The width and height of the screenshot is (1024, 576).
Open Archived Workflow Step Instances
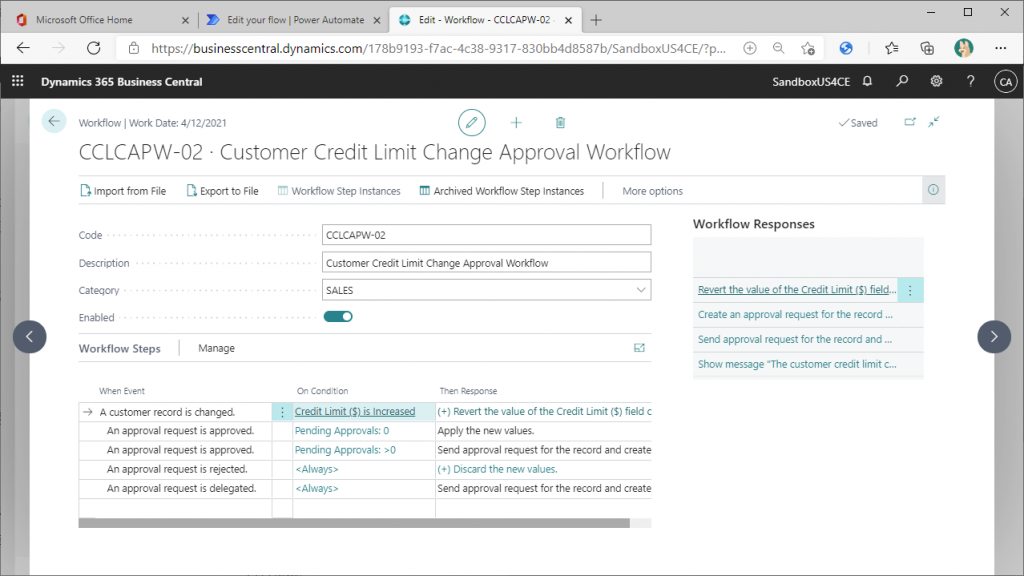click(502, 191)
